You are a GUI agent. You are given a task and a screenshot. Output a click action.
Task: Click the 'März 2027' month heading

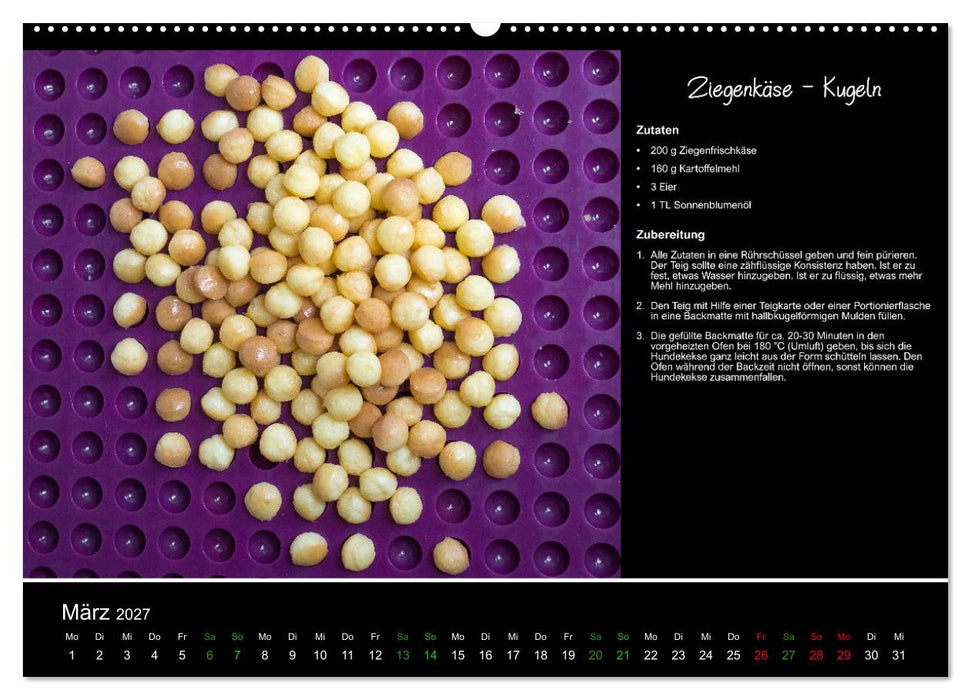[106, 613]
